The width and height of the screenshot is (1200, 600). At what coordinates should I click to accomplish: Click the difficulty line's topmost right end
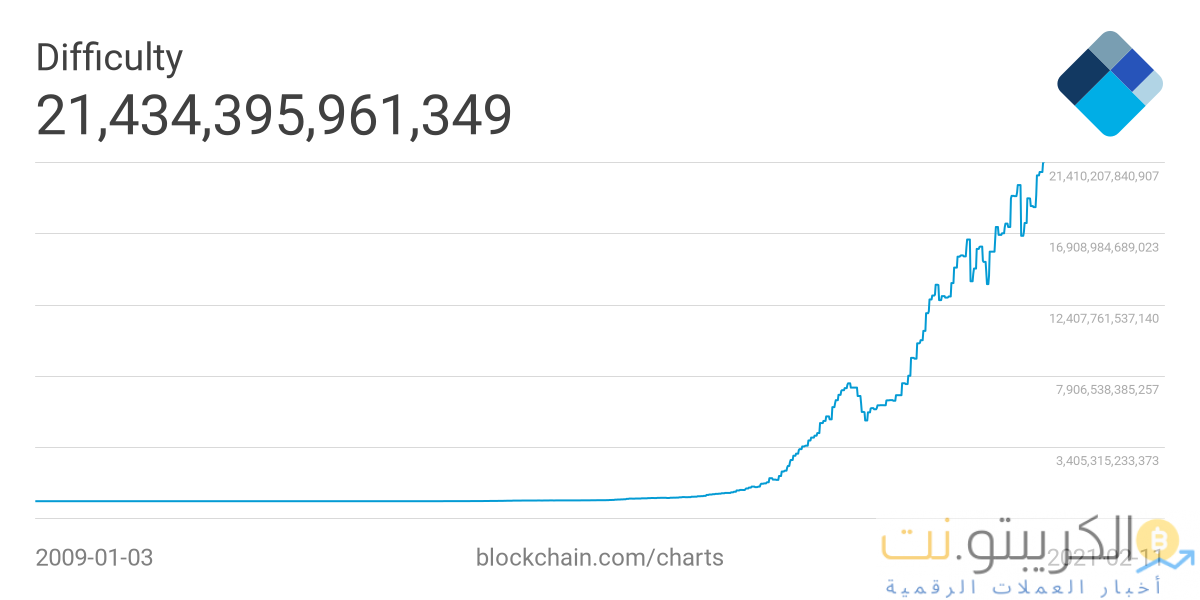(x=1043, y=163)
